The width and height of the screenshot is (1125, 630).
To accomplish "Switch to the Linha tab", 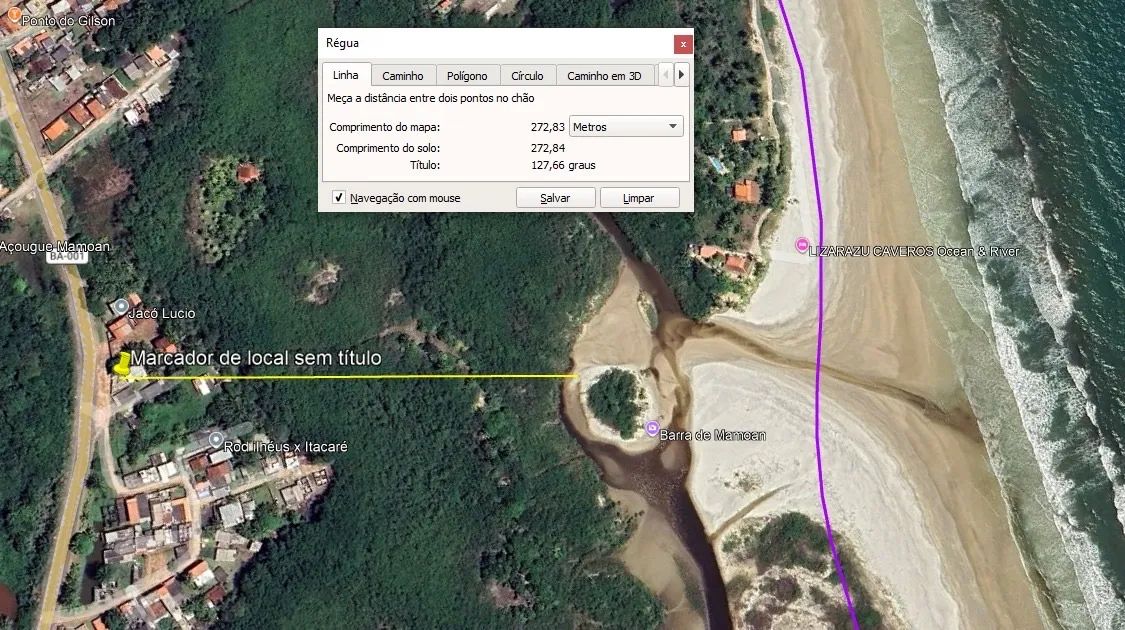I will pos(346,75).
